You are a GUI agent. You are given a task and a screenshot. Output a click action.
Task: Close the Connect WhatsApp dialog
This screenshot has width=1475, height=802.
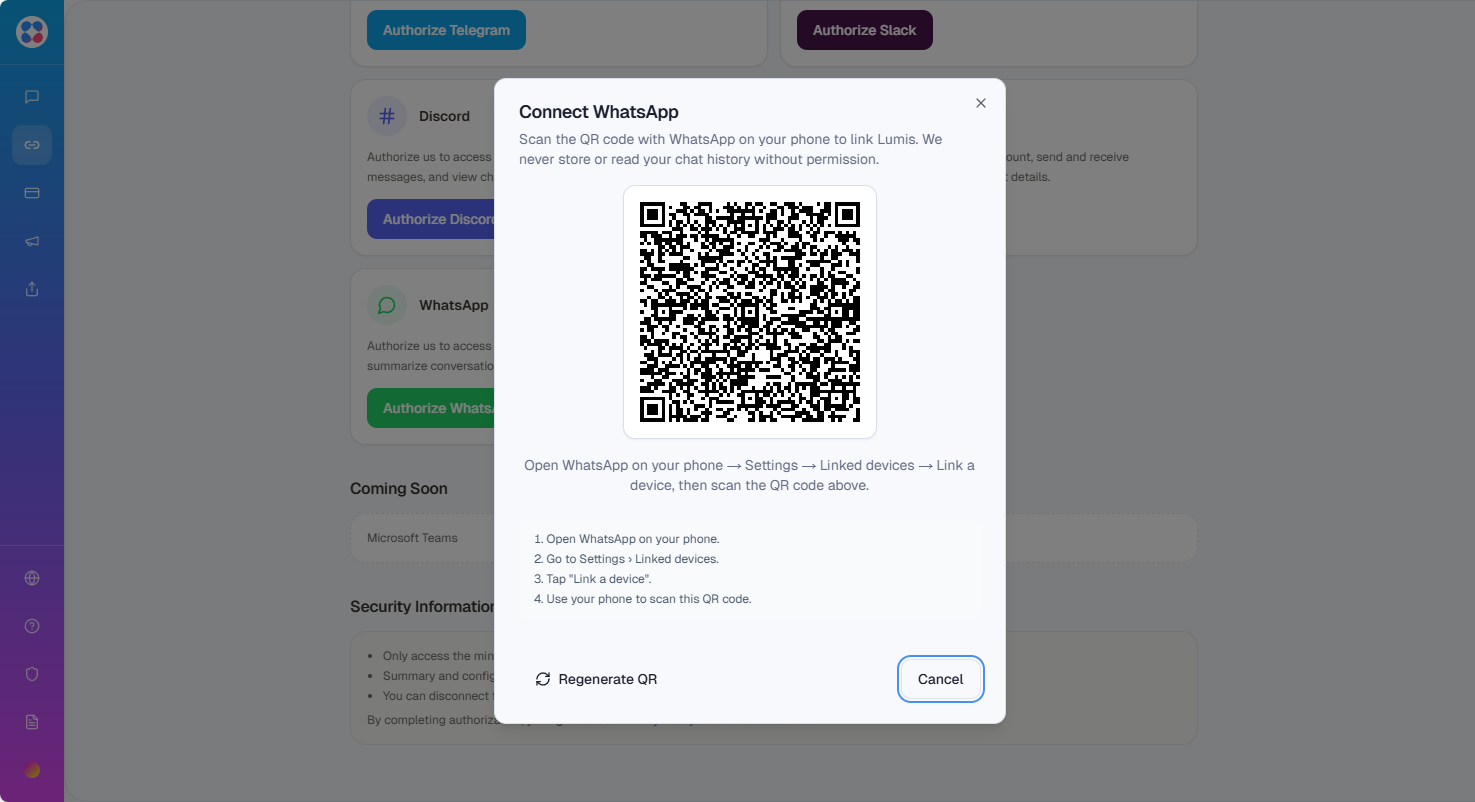981,103
